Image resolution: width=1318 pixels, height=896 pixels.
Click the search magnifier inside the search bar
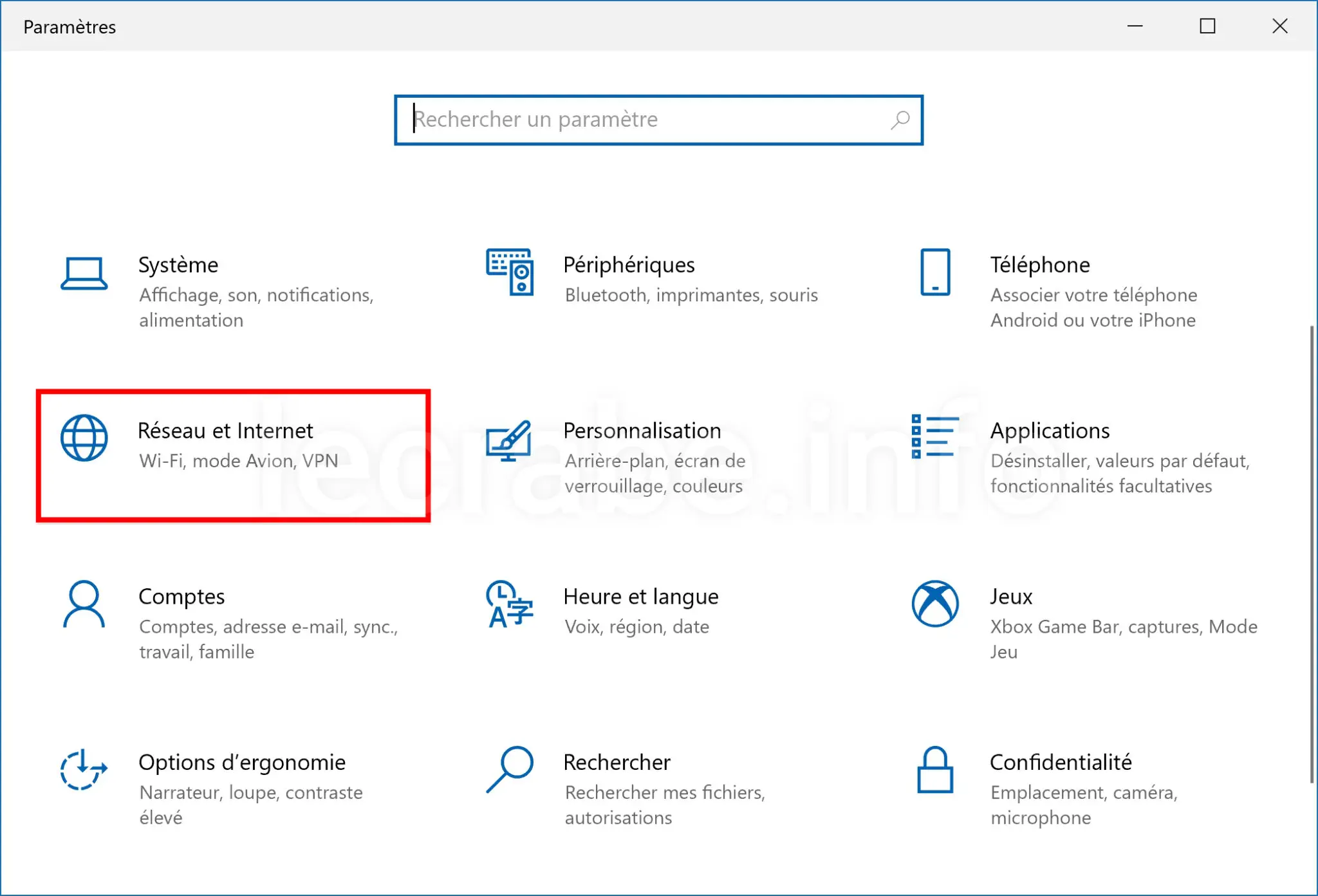tap(900, 120)
